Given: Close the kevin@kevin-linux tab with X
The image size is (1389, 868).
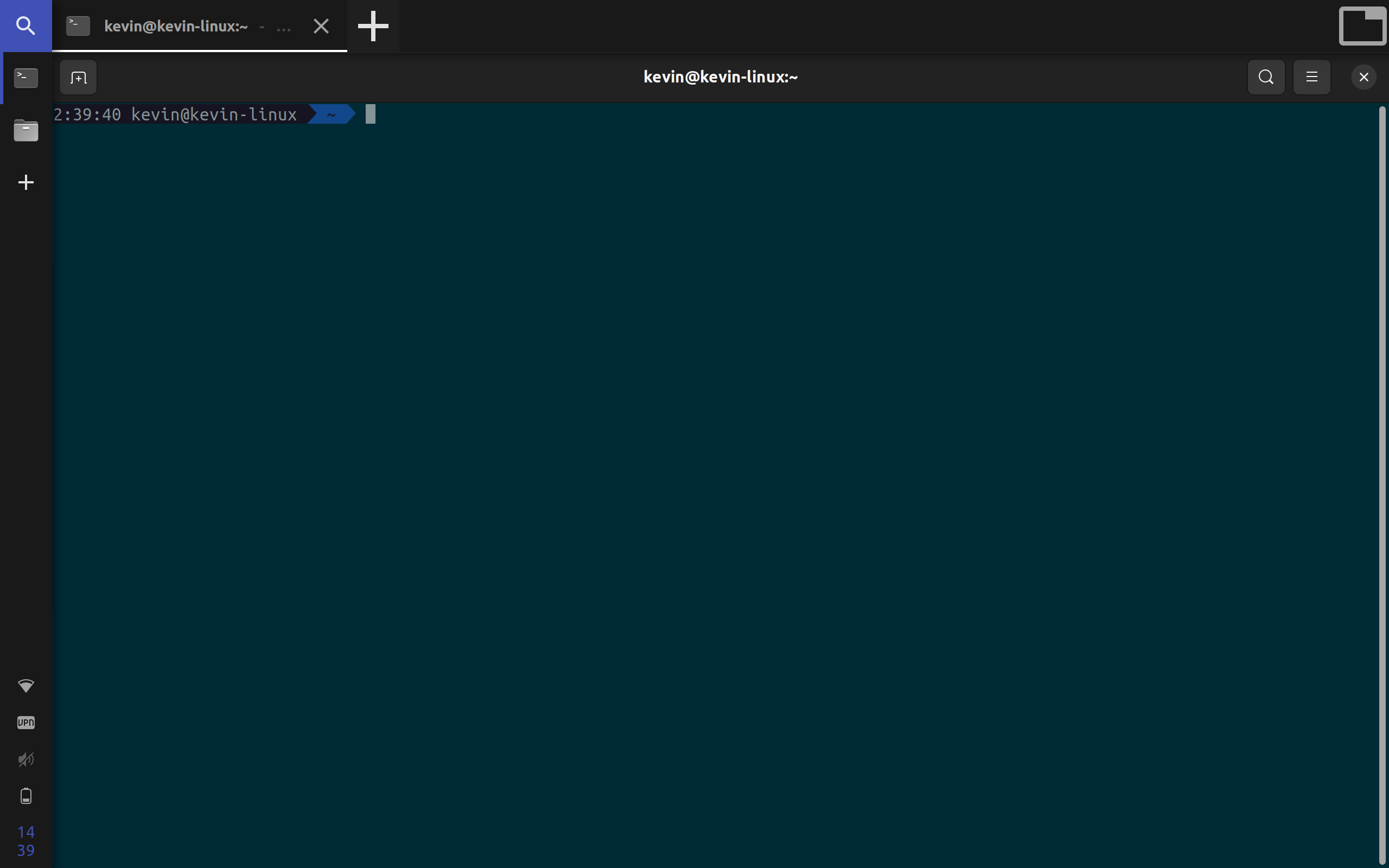Looking at the screenshot, I should 321,26.
